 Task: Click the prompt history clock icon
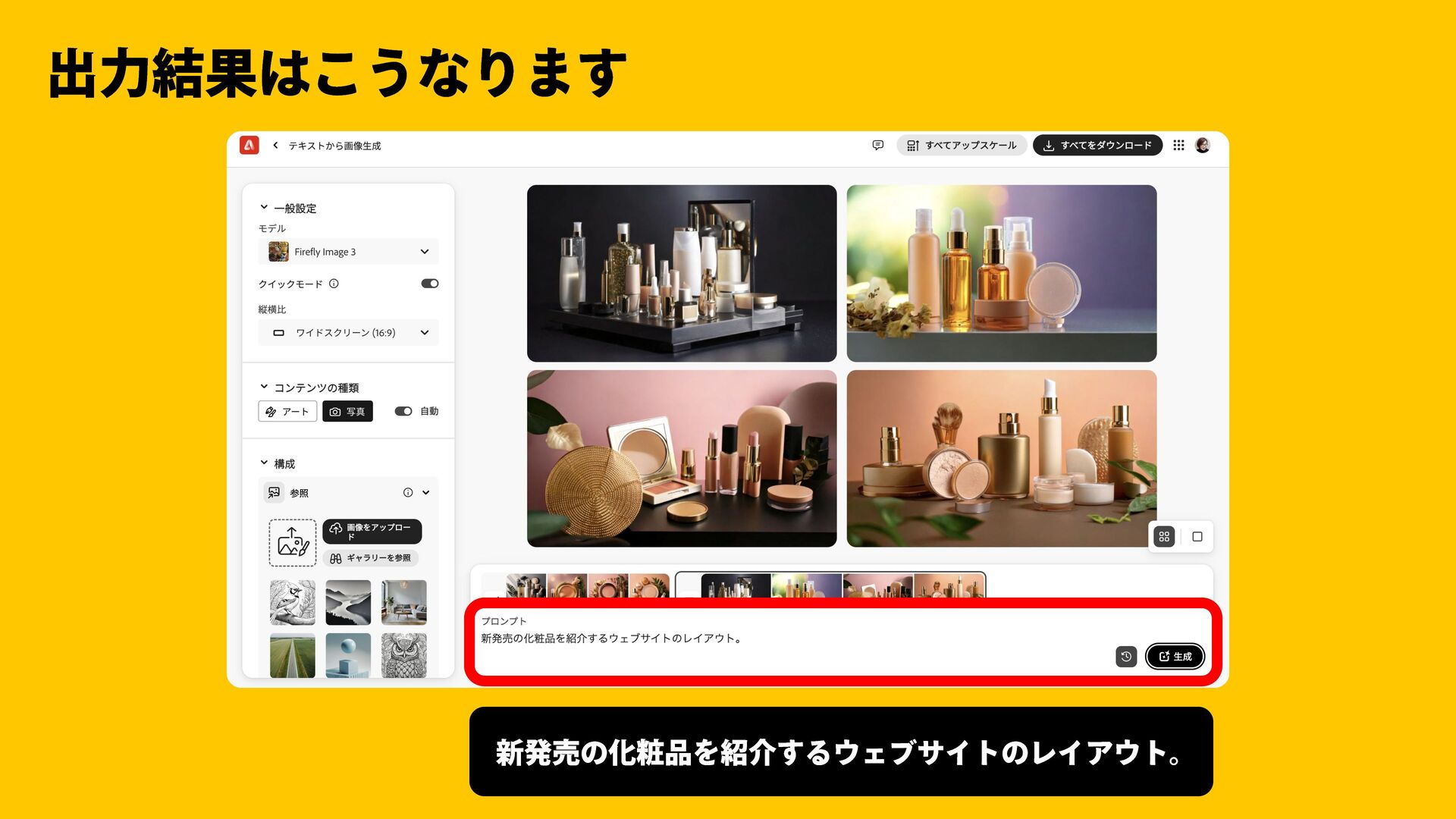point(1126,657)
